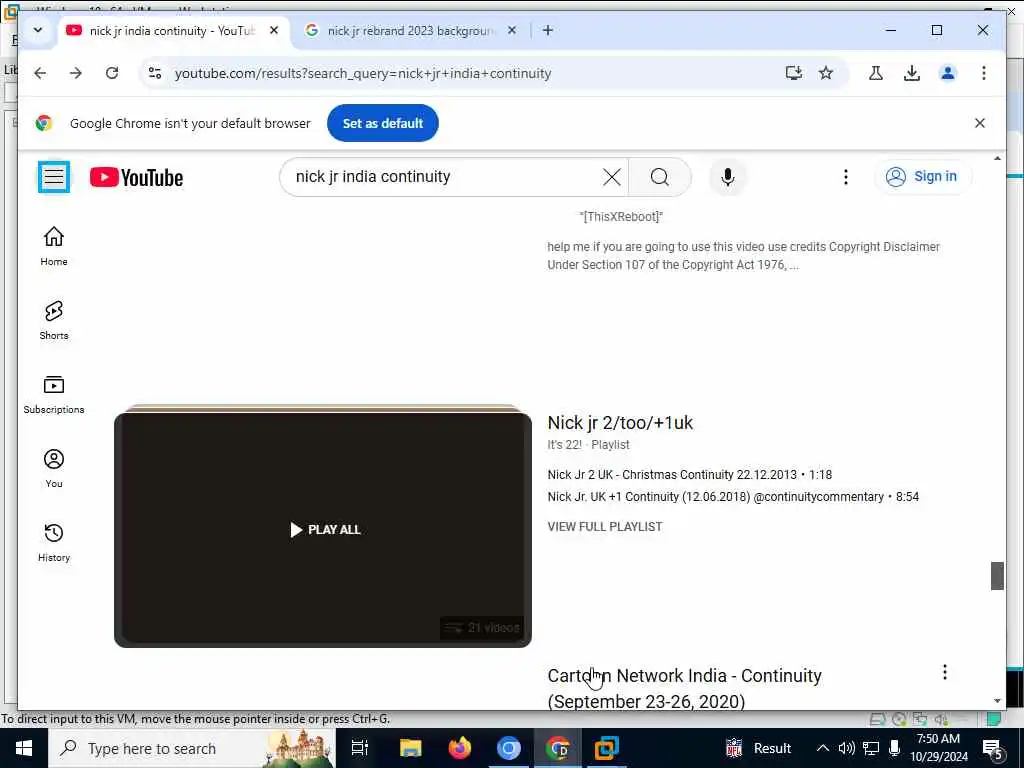Open the Chrome three-dot menu

tap(984, 73)
